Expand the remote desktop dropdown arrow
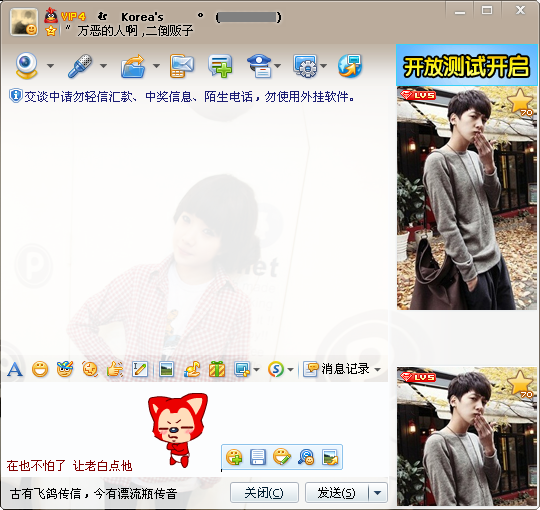 tap(323, 66)
